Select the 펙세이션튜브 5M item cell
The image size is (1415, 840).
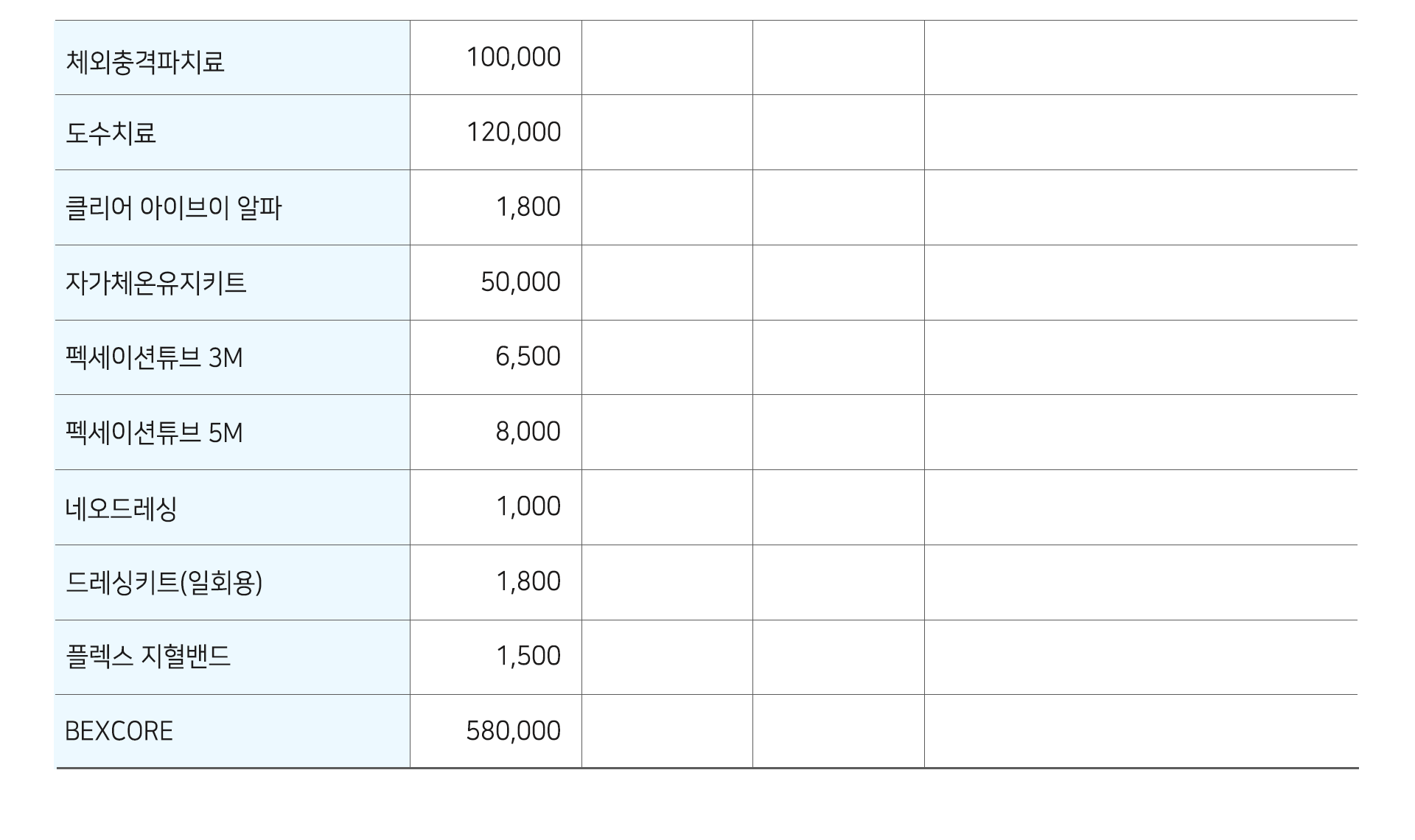click(x=232, y=433)
